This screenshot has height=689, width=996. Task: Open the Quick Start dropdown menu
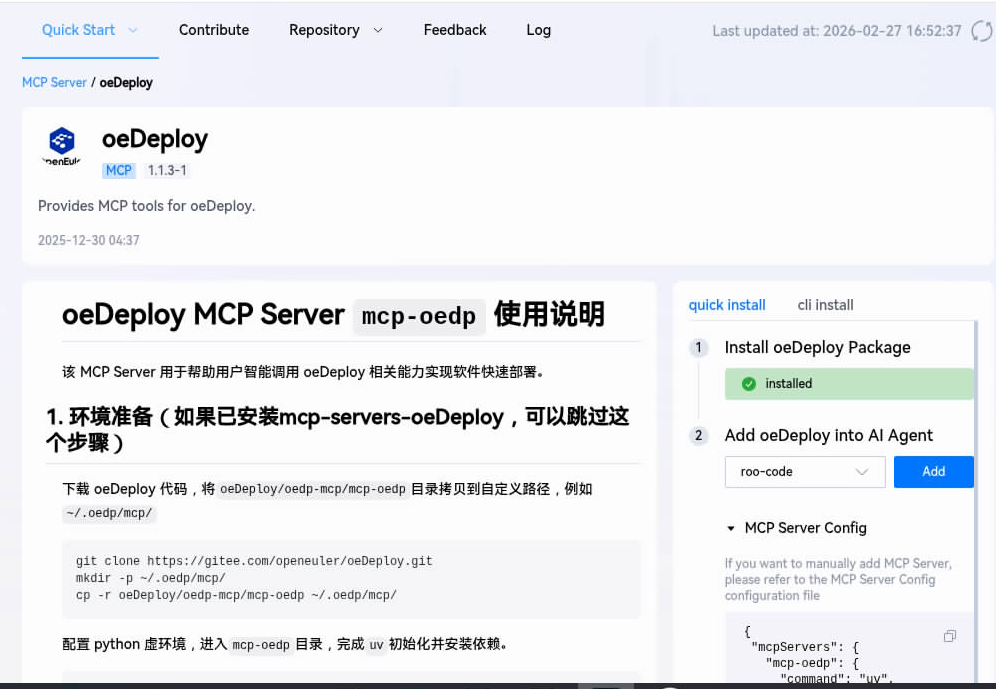pyautogui.click(x=90, y=30)
